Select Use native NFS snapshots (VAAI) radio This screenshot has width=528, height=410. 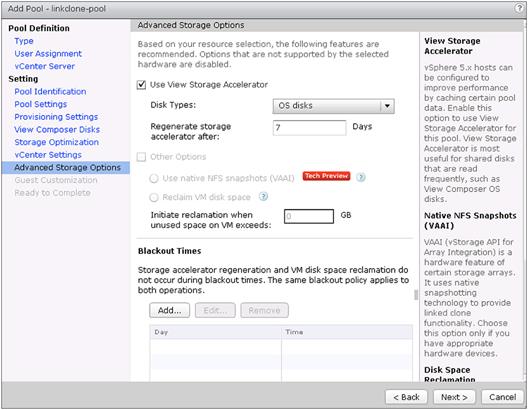tap(154, 178)
